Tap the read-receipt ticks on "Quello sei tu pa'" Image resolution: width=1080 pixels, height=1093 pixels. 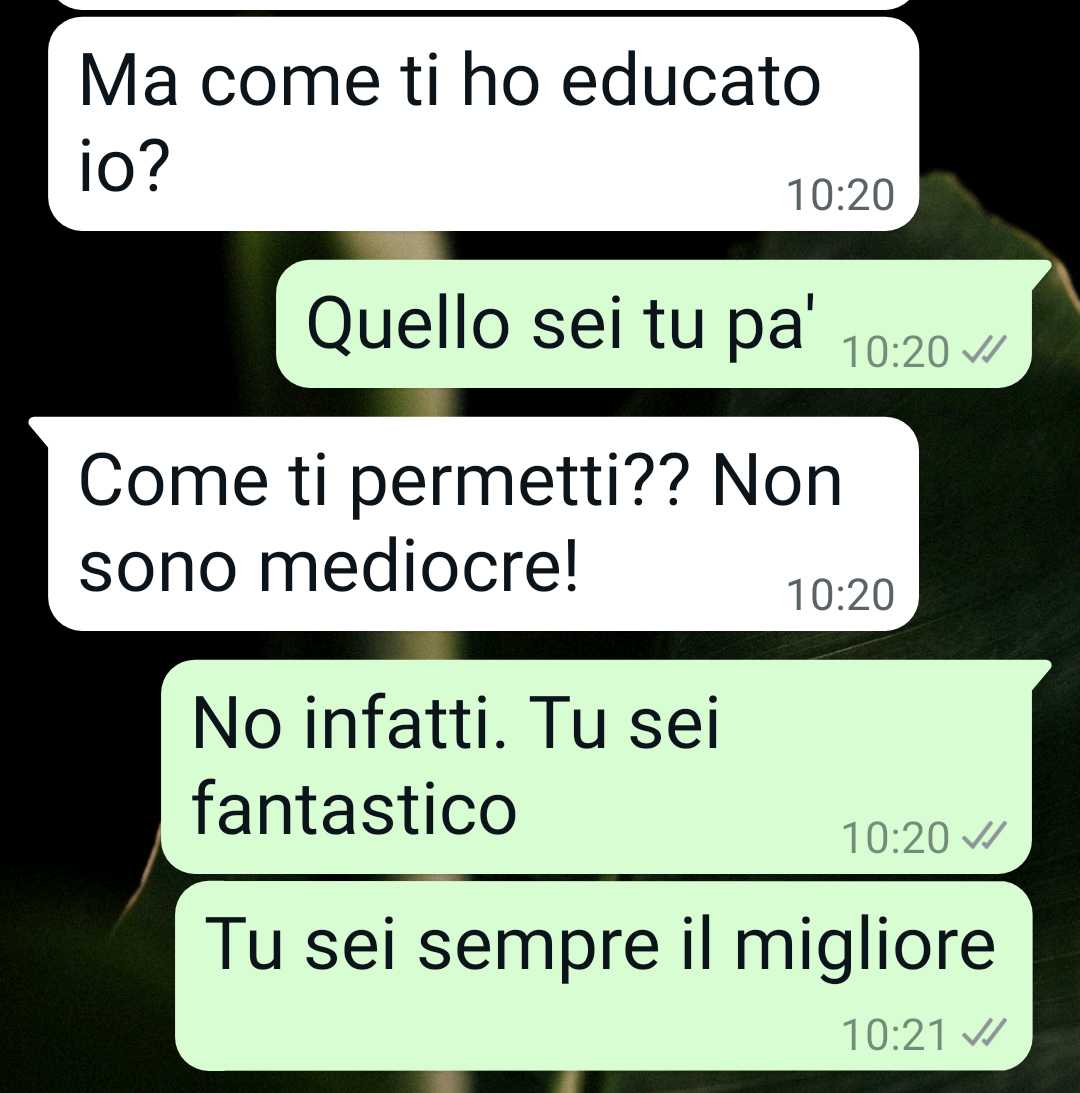point(984,351)
